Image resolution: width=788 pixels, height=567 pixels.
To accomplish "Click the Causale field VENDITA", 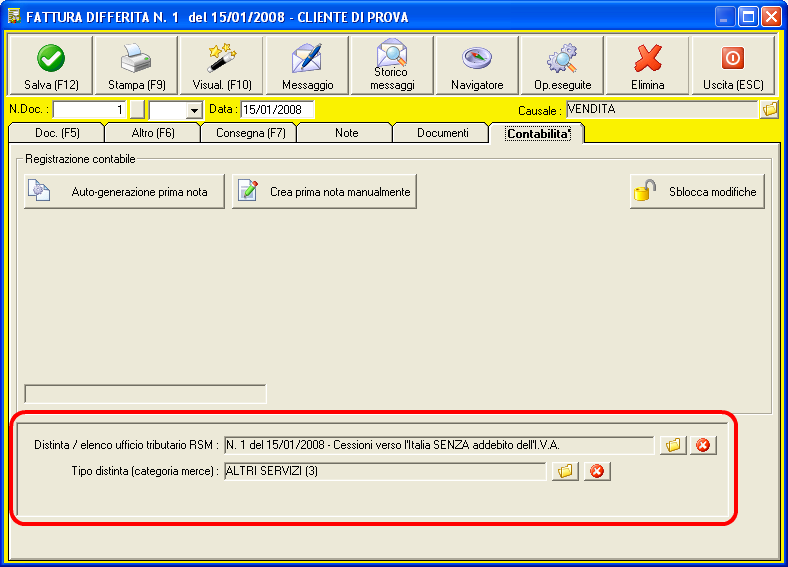I will [x=662, y=109].
